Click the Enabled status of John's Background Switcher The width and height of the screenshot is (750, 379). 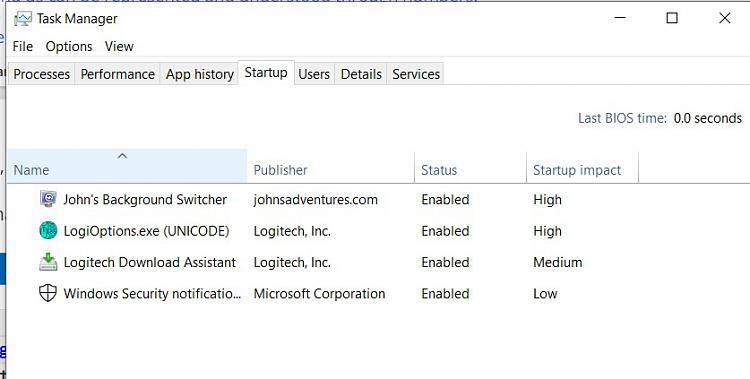coord(445,200)
